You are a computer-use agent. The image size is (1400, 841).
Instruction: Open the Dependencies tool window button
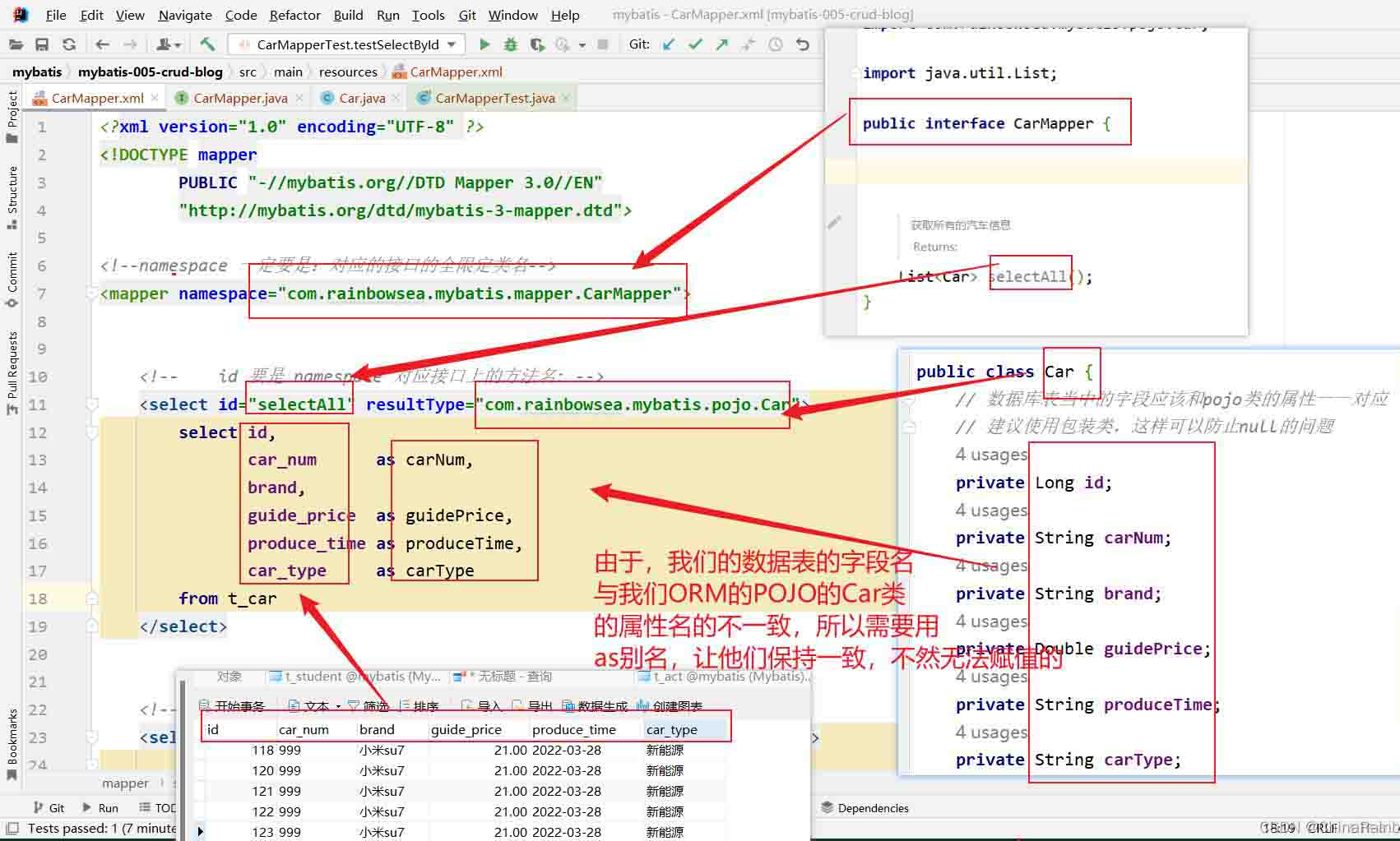pos(865,808)
